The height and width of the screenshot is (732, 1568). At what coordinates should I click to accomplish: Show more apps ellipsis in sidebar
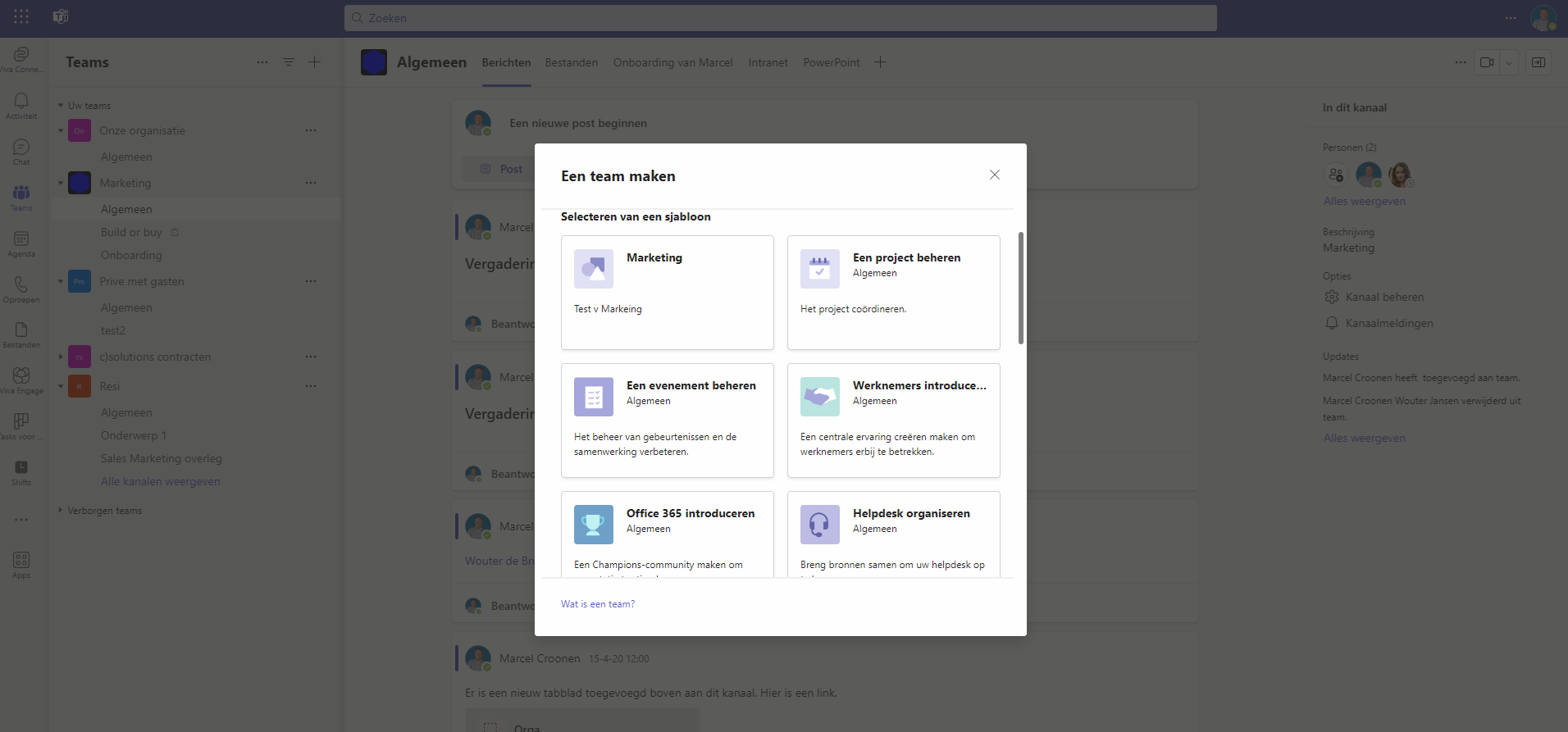click(21, 520)
